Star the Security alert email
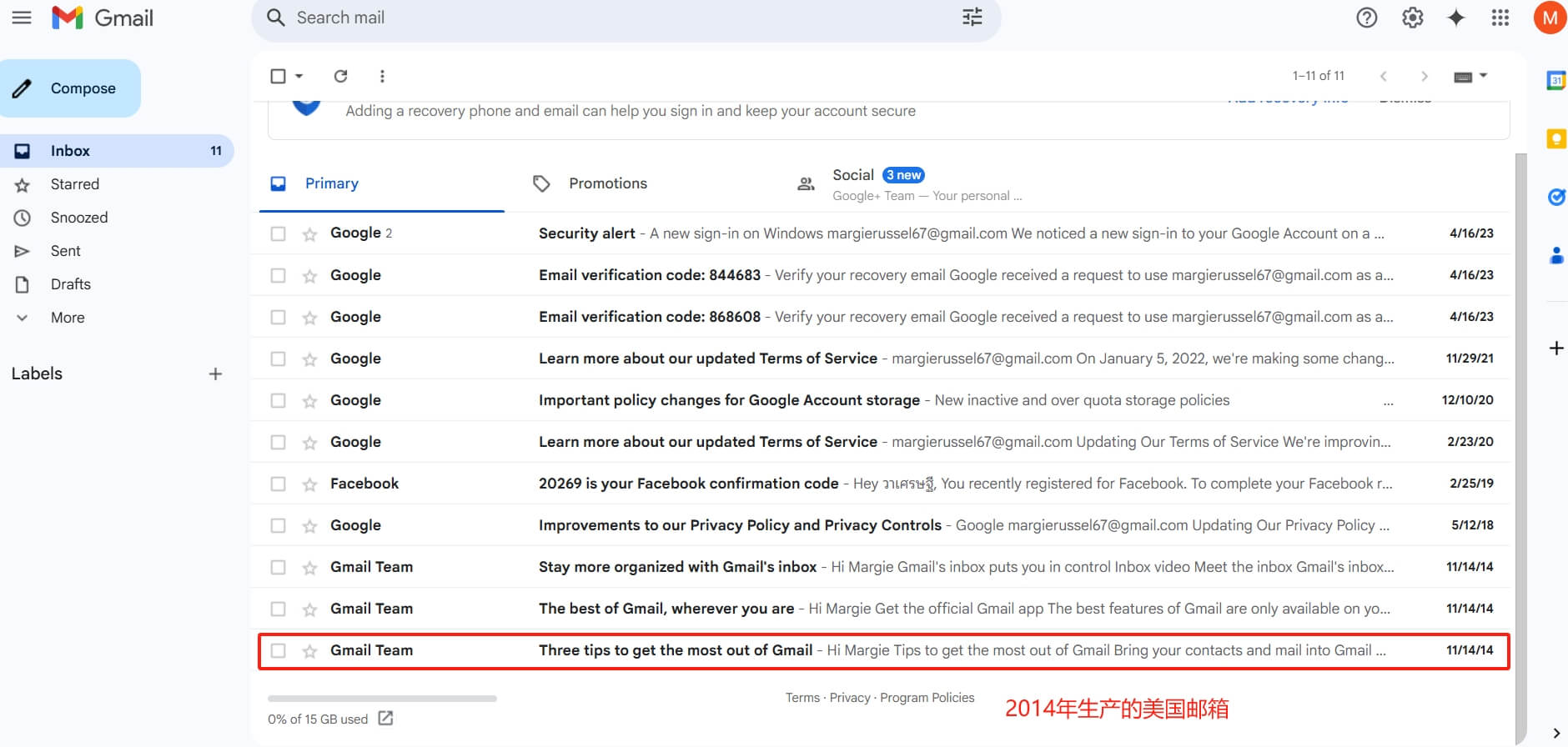 coord(309,234)
